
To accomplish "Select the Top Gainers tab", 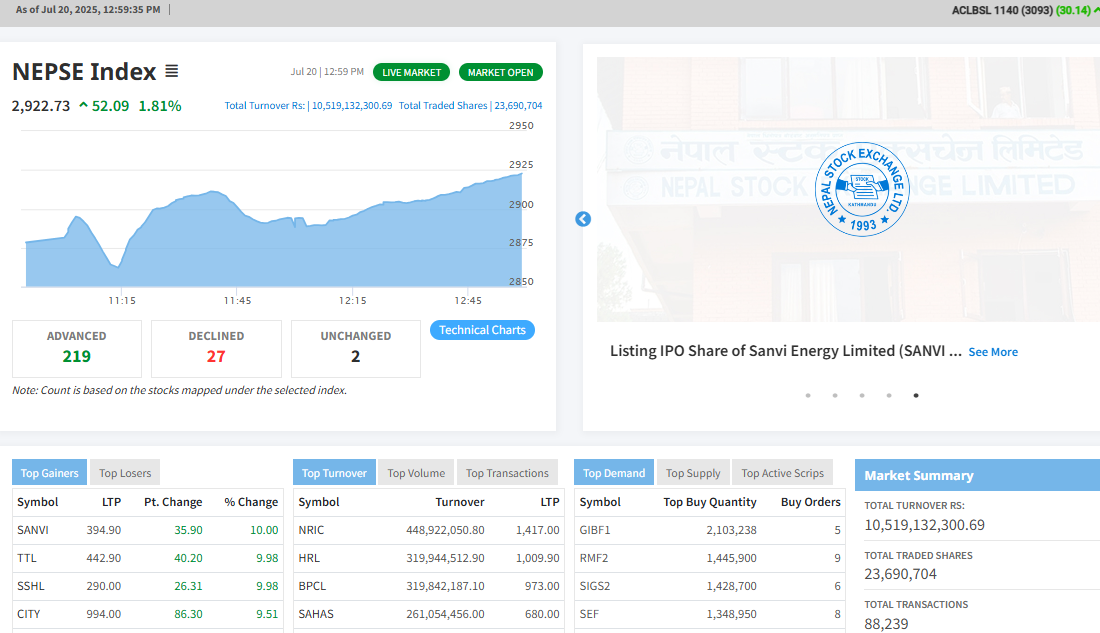I will (50, 473).
